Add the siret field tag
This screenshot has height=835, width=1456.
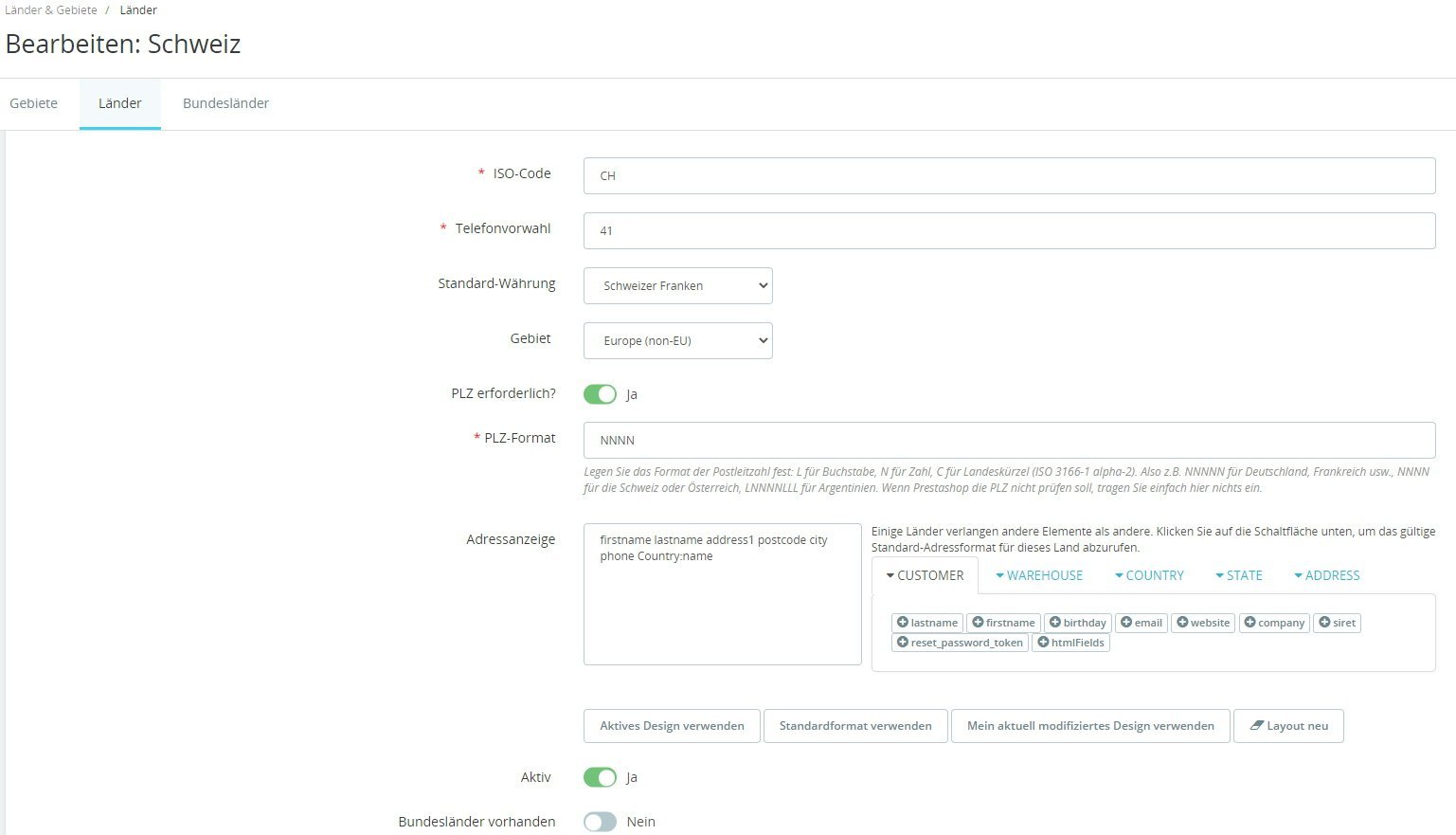point(1337,623)
